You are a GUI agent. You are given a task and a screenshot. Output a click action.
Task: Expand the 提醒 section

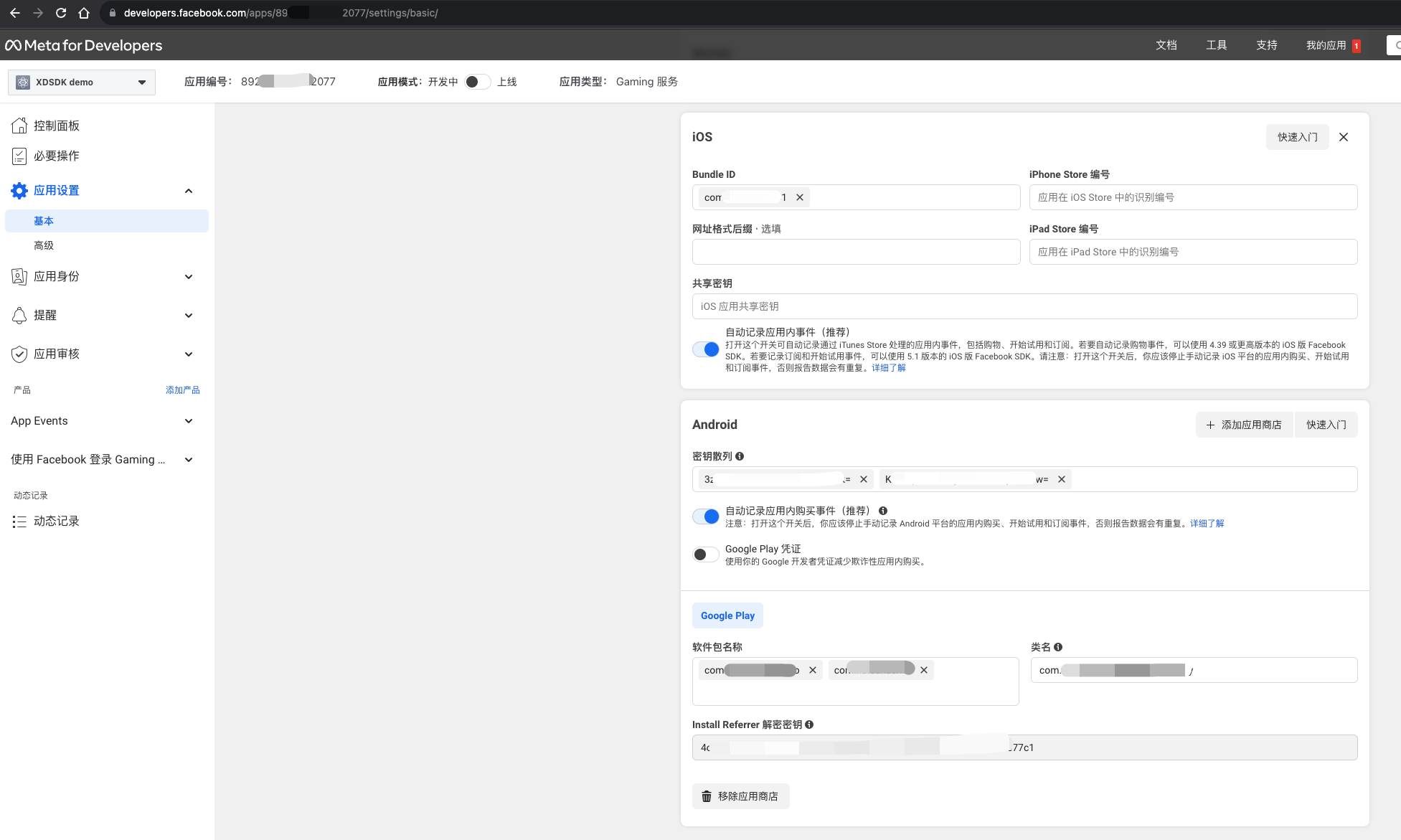coord(189,316)
